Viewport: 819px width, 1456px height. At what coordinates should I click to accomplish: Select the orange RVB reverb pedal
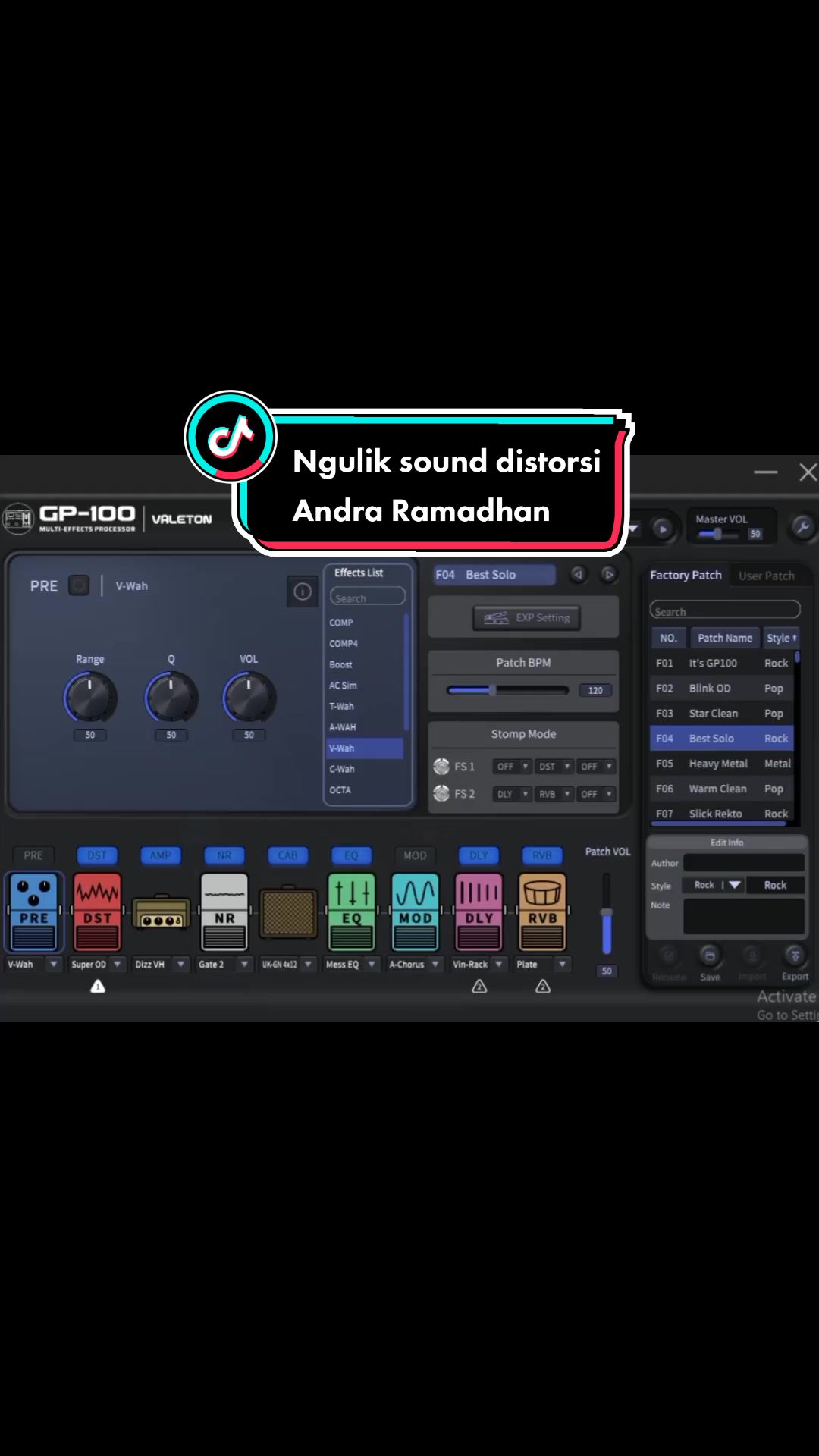[542, 912]
